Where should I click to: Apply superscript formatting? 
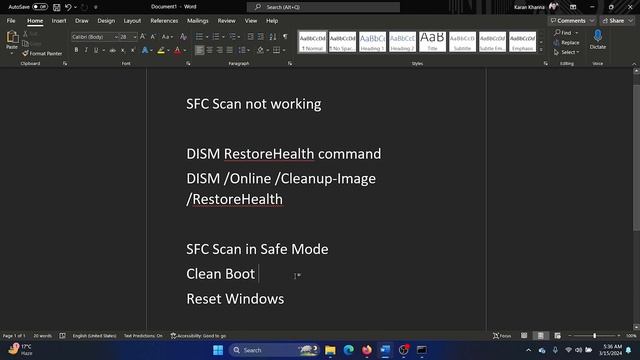point(133,50)
